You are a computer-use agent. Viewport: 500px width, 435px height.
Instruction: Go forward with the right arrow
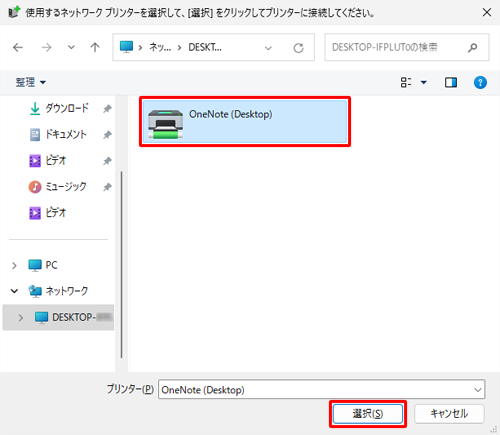(x=46, y=48)
